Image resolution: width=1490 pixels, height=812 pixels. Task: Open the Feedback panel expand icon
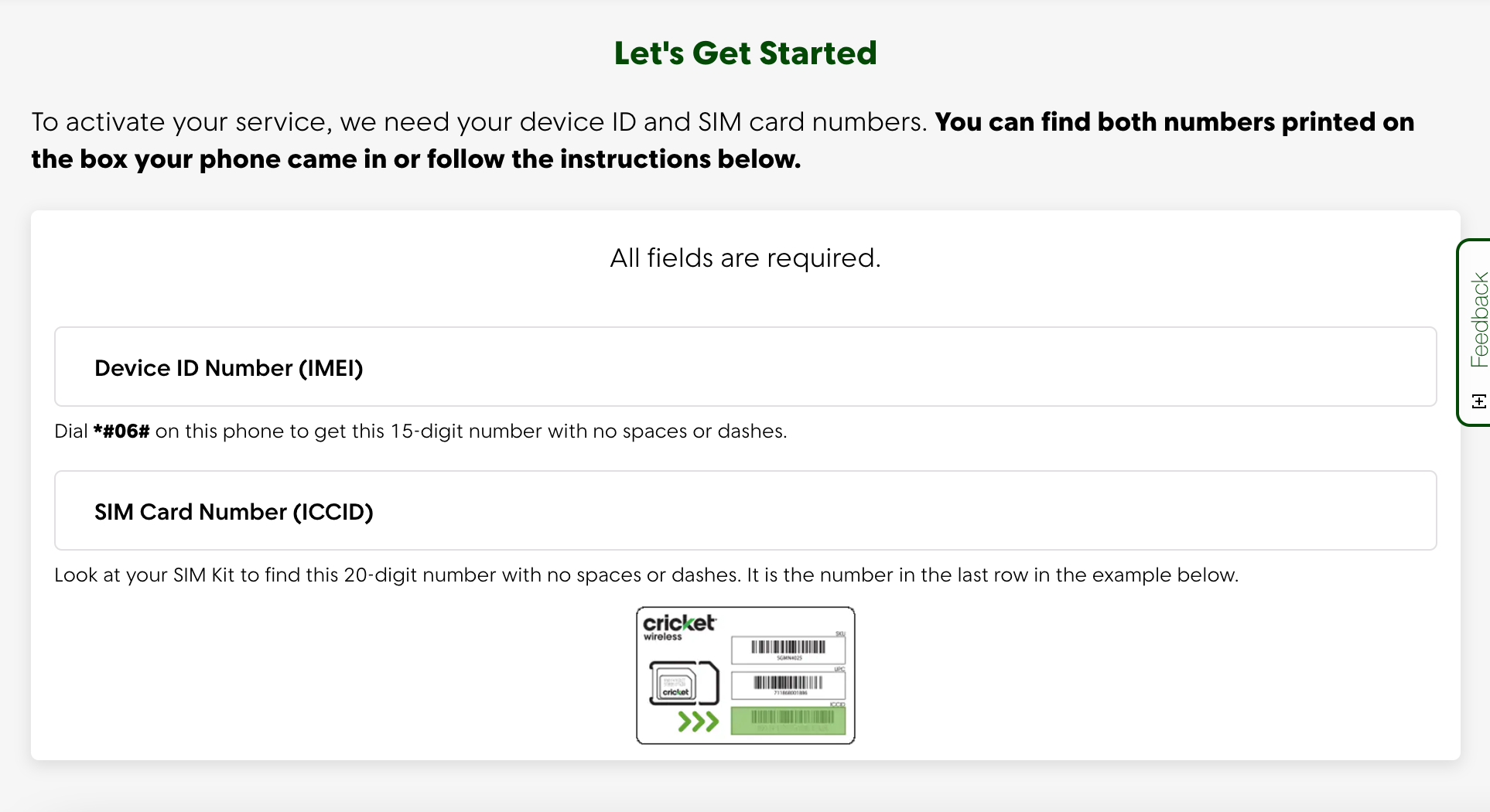1478,401
